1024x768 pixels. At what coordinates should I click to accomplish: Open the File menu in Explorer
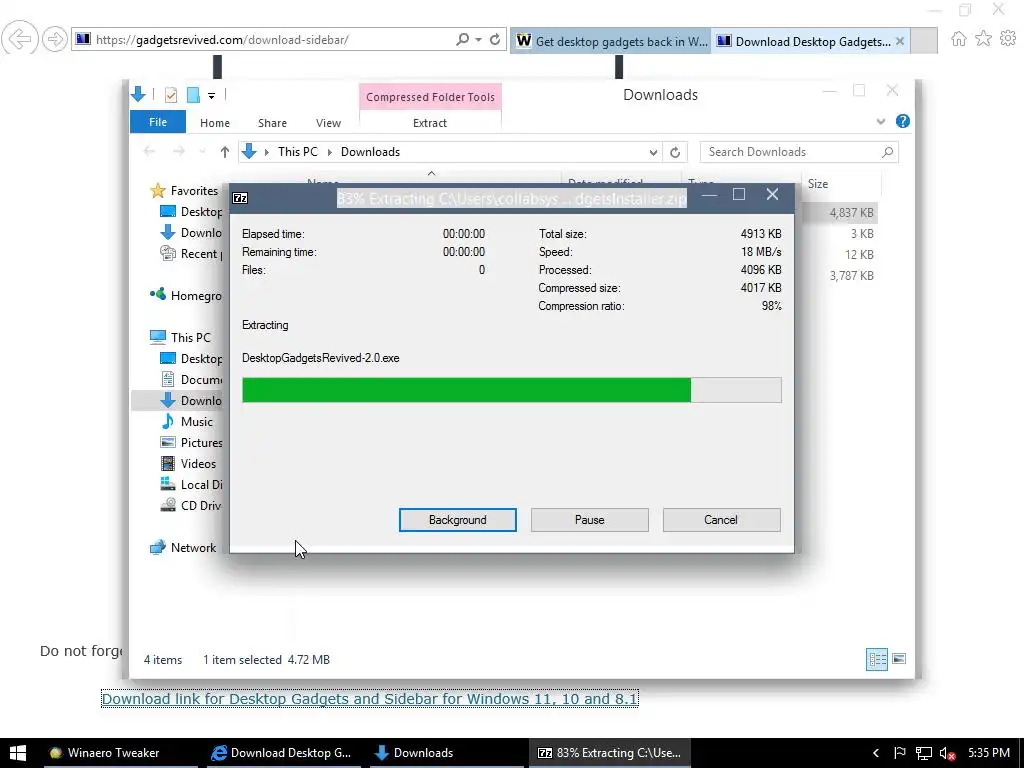pos(157,122)
